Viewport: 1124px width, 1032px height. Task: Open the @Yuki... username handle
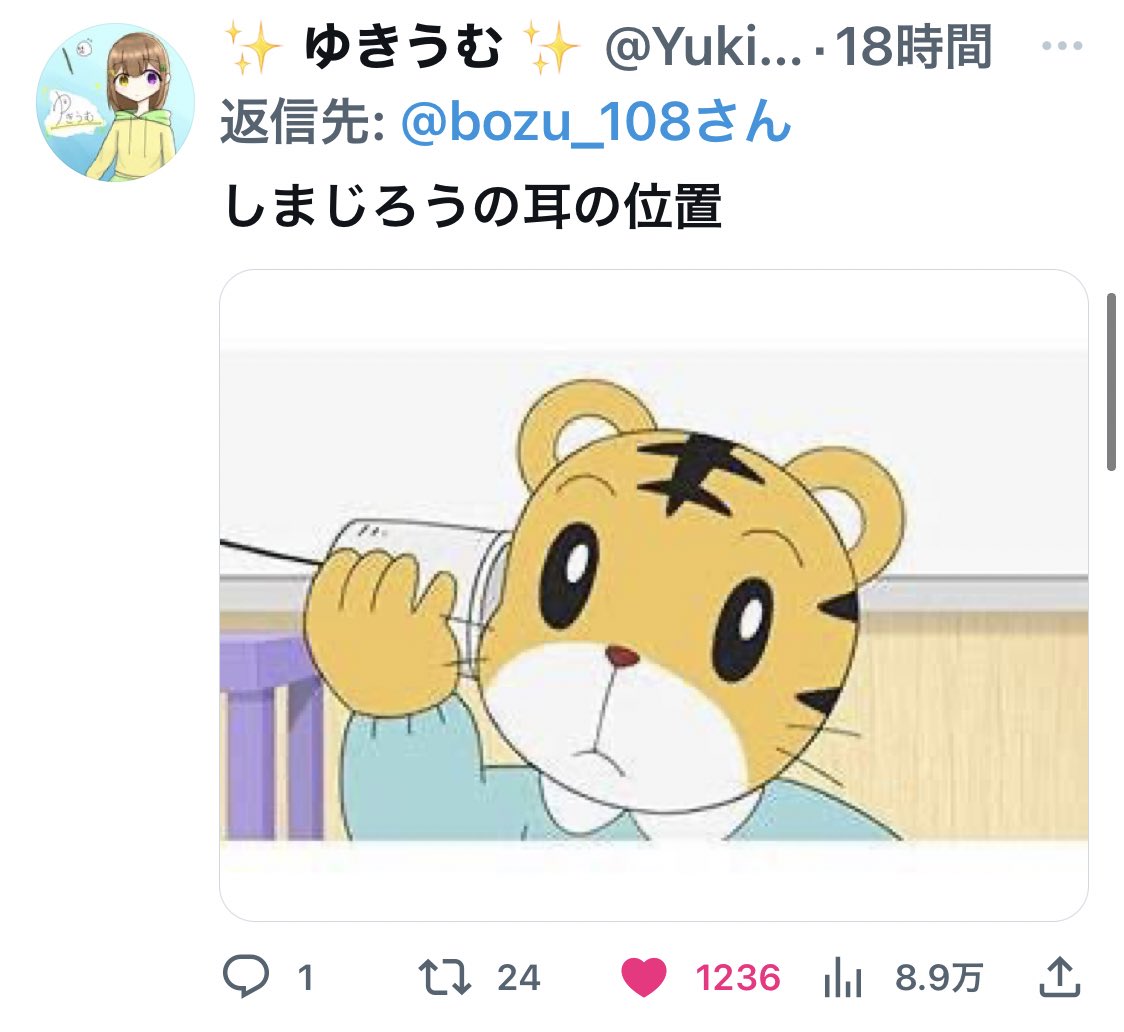click(x=702, y=47)
